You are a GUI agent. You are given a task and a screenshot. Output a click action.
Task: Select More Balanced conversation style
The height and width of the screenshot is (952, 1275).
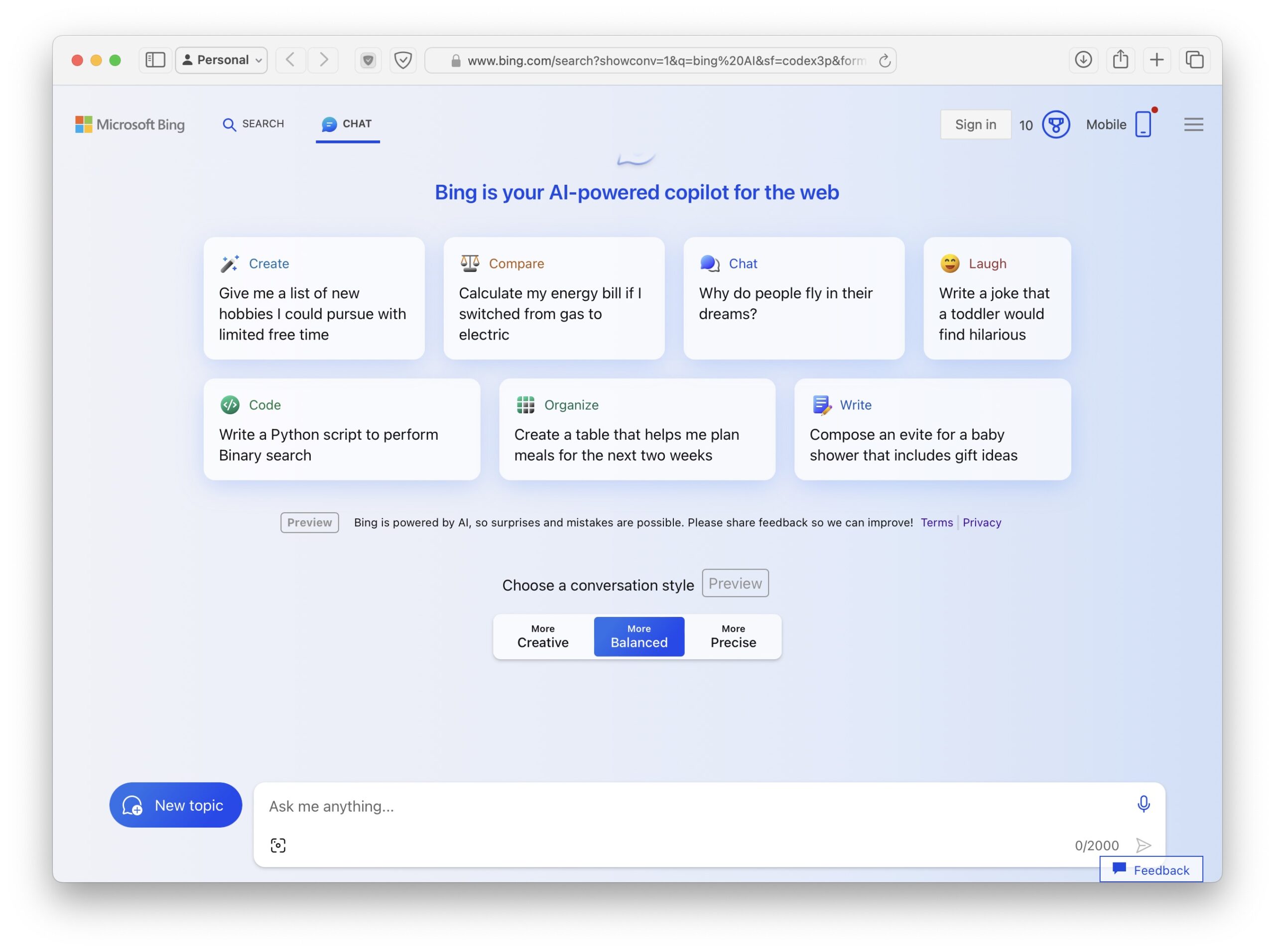[638, 636]
